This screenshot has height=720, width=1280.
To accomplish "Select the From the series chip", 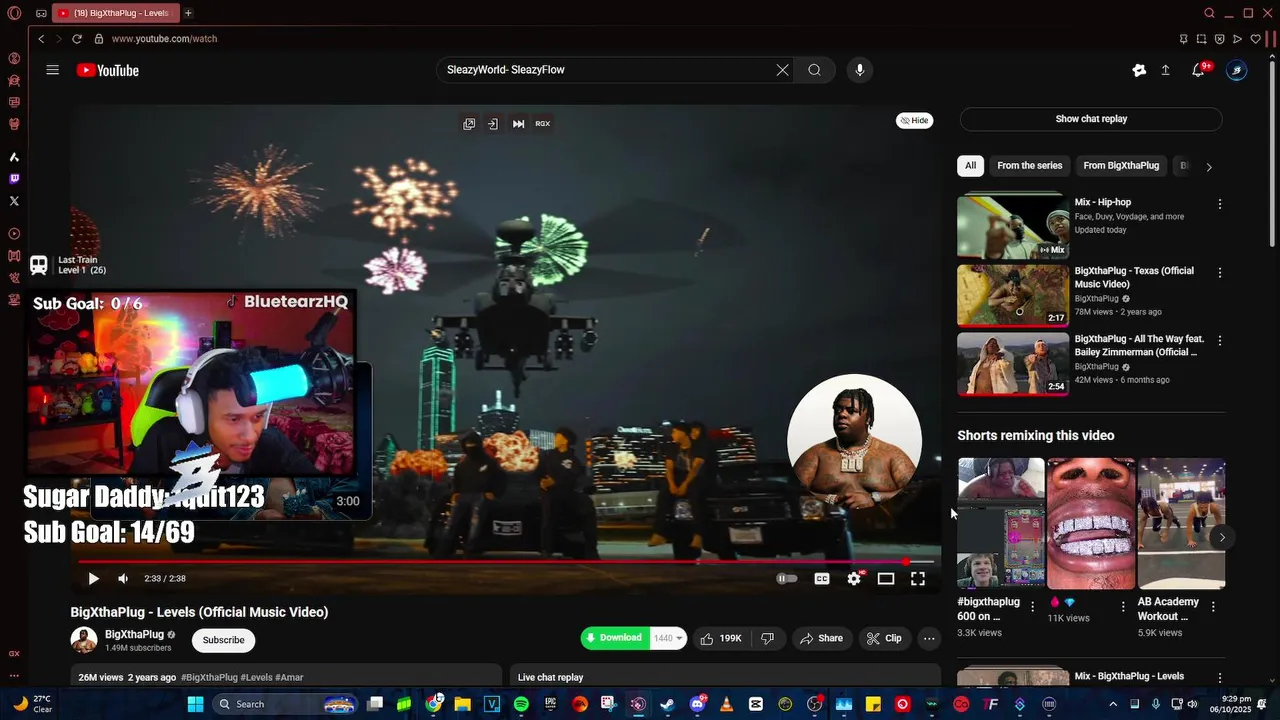I will click(1030, 166).
